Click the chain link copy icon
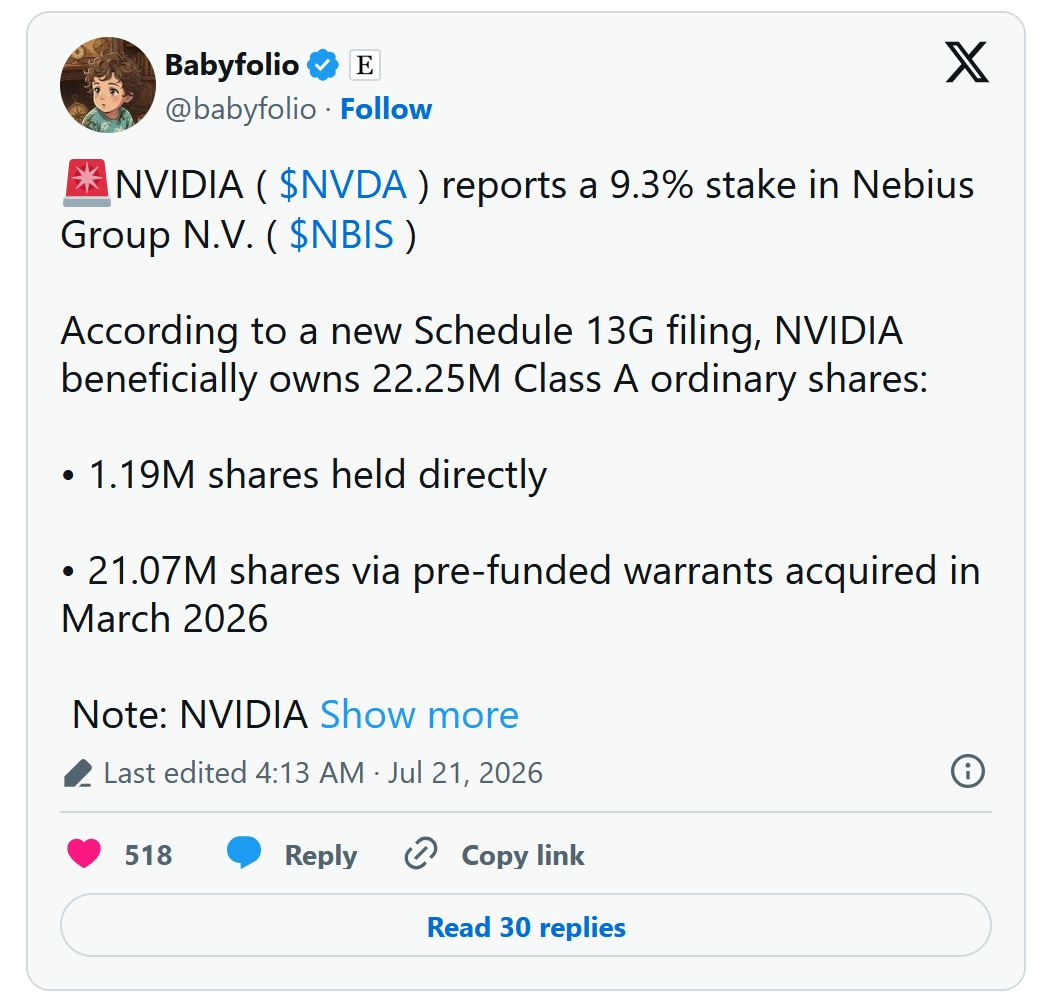 [x=420, y=853]
